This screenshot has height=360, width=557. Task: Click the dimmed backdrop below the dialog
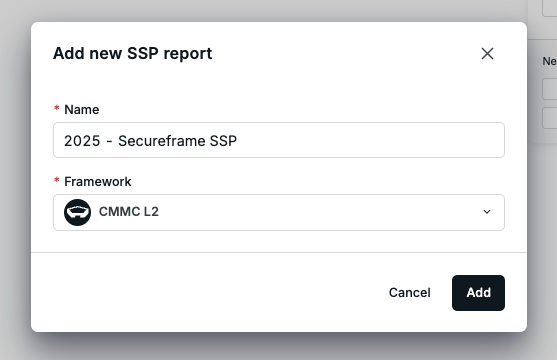[278, 346]
